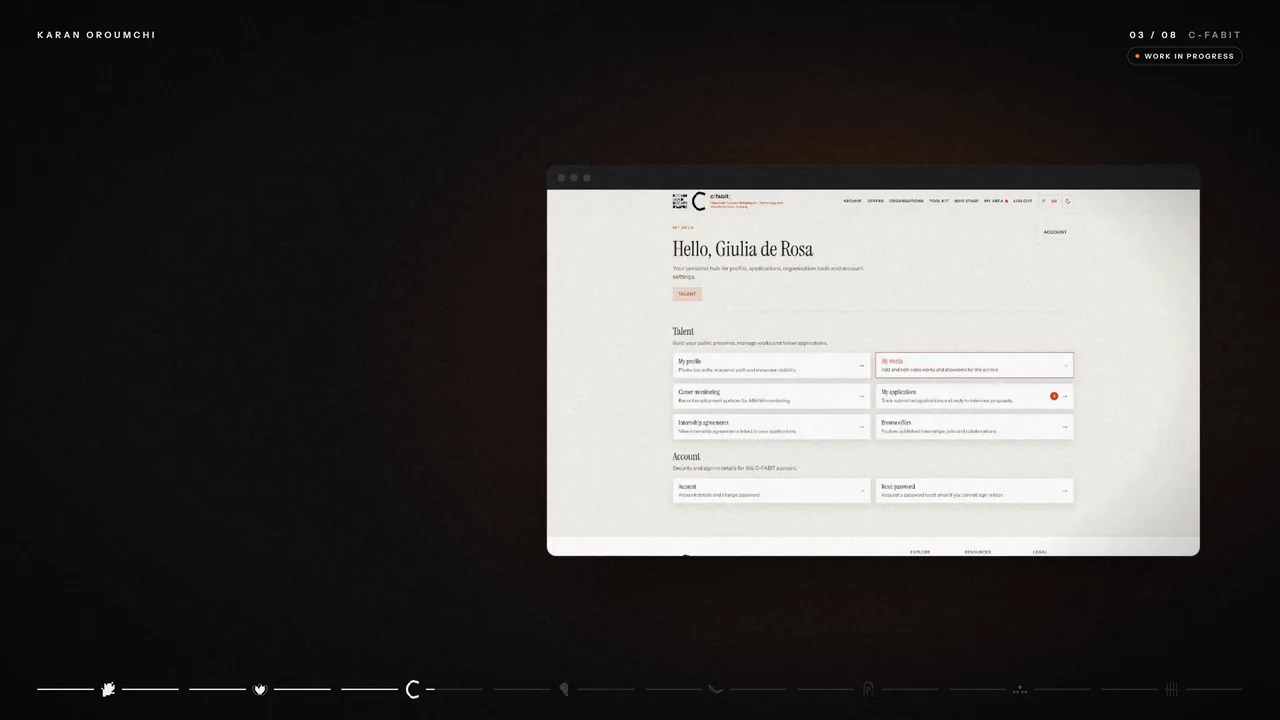
Task: Open the Archive menu item
Action: point(852,201)
